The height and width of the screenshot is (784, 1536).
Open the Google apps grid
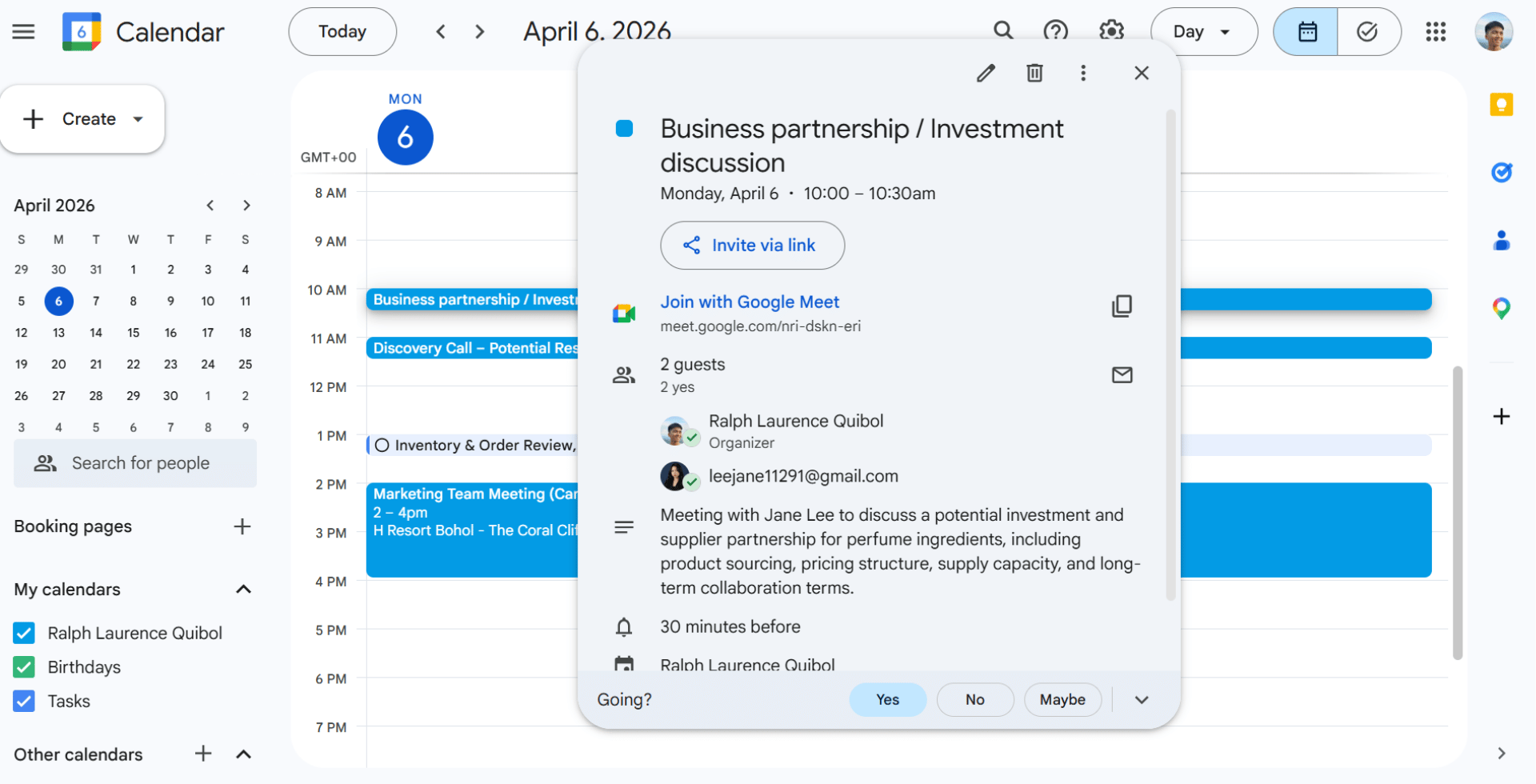pyautogui.click(x=1436, y=32)
